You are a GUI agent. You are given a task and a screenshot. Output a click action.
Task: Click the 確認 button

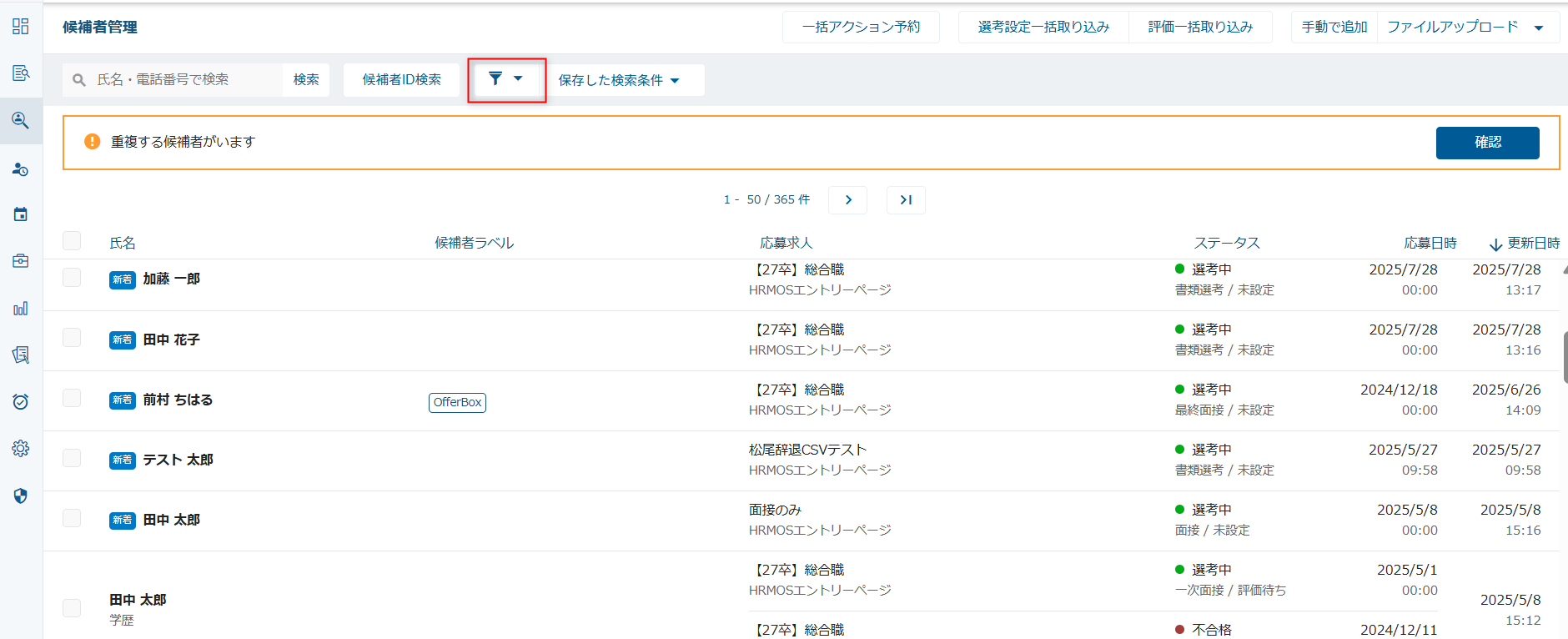pyautogui.click(x=1487, y=143)
